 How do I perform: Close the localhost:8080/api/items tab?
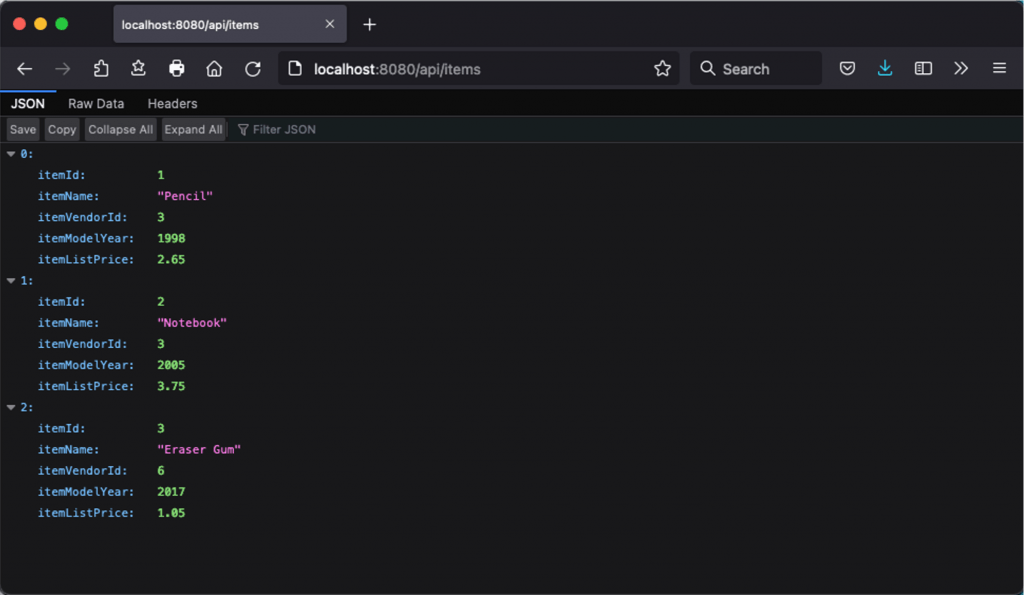pos(330,24)
